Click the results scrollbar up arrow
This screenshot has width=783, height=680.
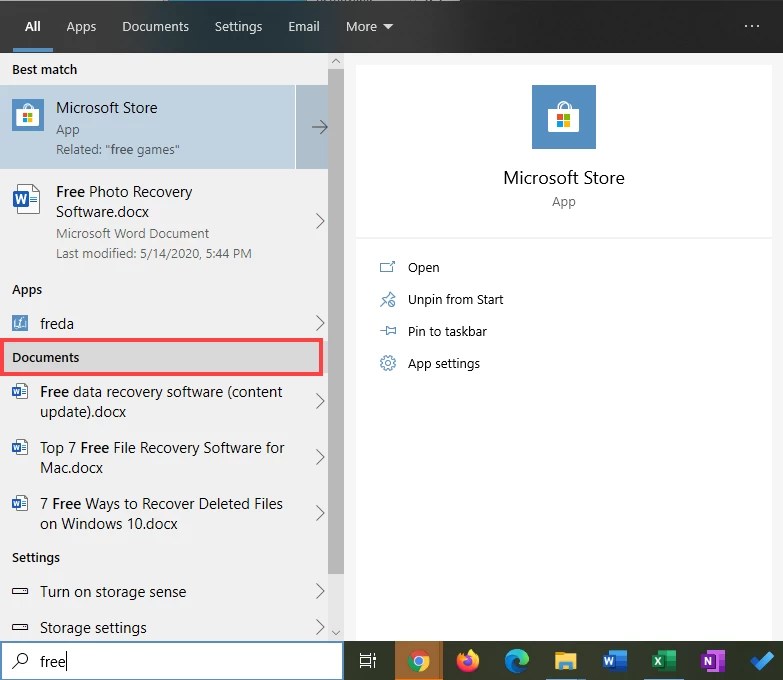tap(336, 61)
